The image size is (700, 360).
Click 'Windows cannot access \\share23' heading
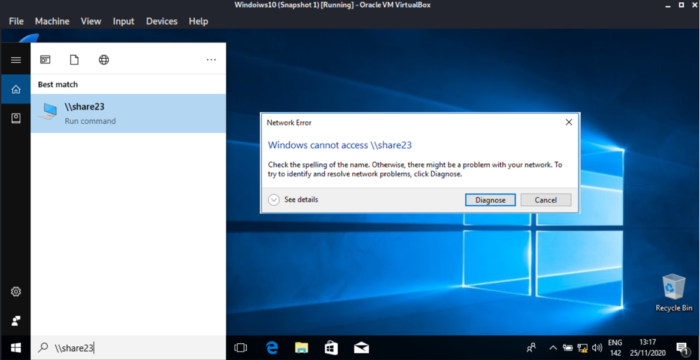coord(340,145)
